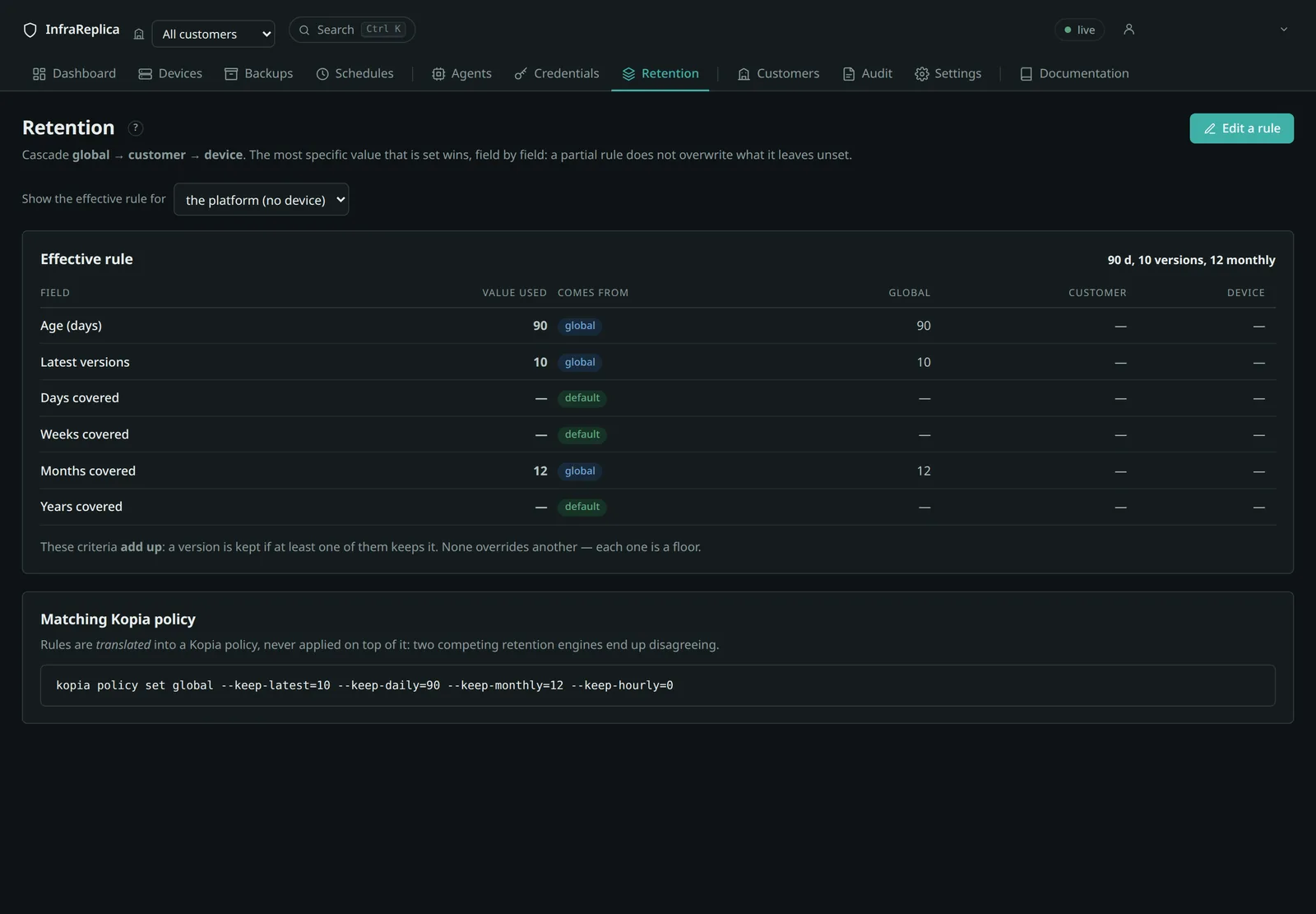Open the Customers tab
The image size is (1316, 914).
pos(779,73)
